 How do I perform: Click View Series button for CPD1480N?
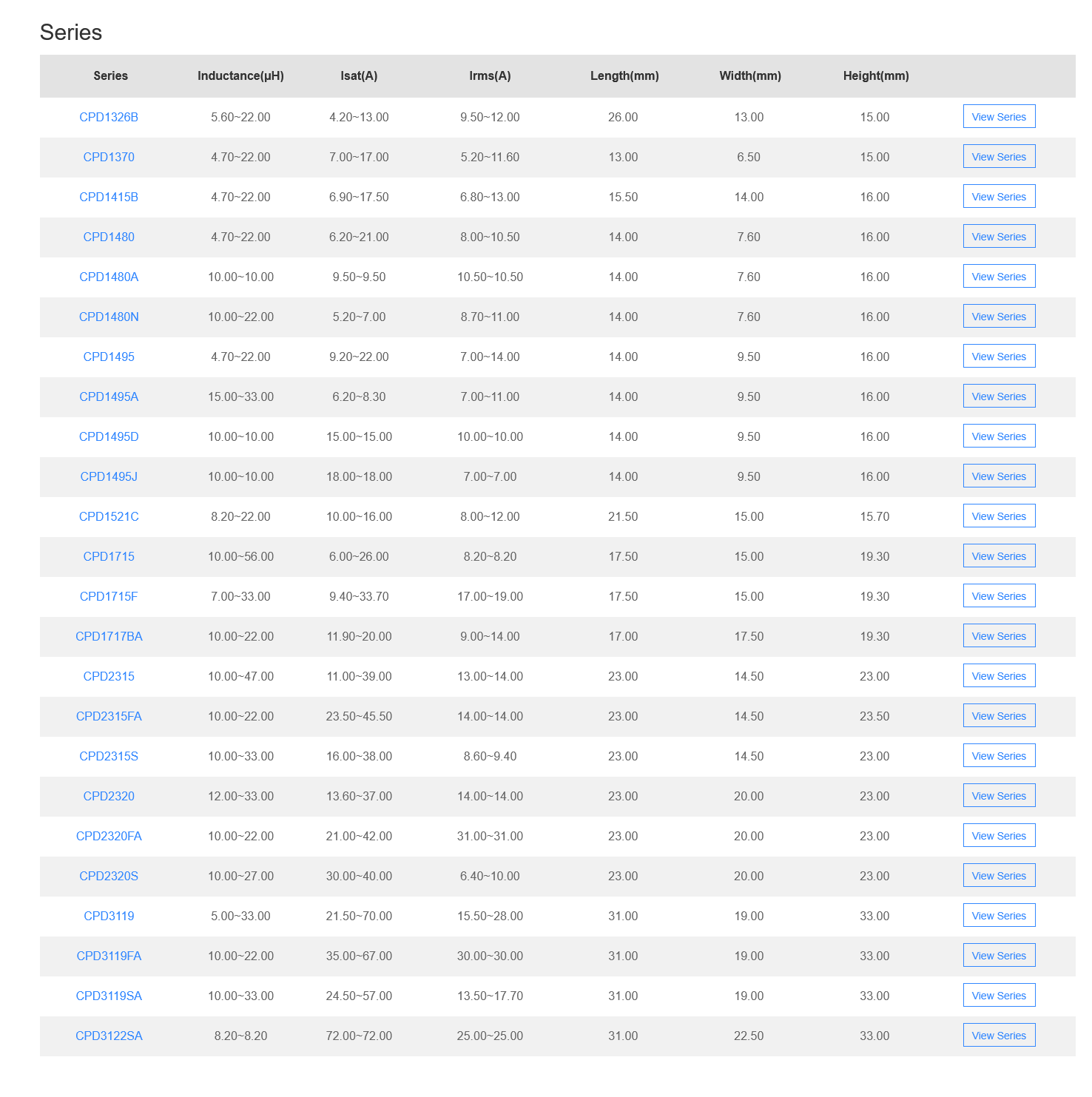[x=999, y=316]
